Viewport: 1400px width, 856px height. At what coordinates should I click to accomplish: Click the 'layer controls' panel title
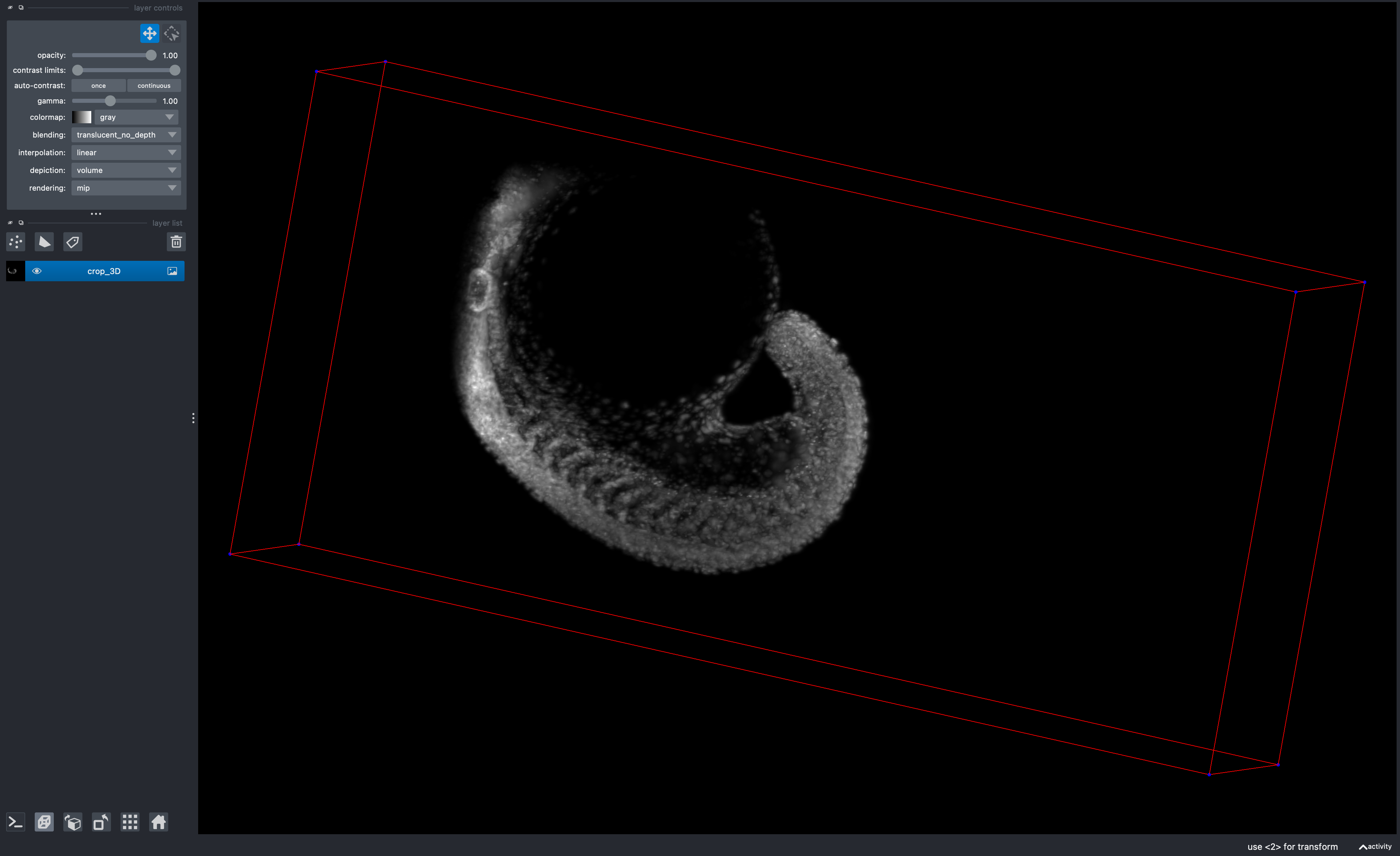(x=158, y=7)
